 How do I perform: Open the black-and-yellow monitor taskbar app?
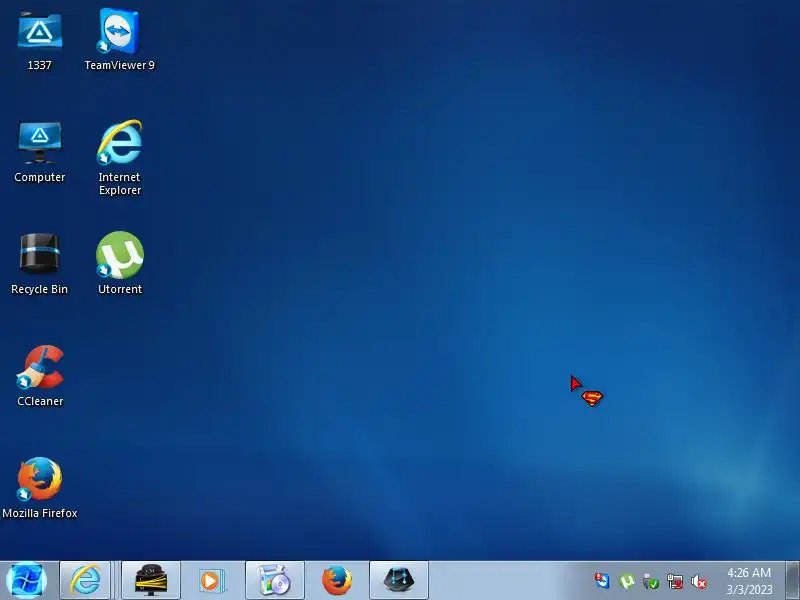coord(151,580)
